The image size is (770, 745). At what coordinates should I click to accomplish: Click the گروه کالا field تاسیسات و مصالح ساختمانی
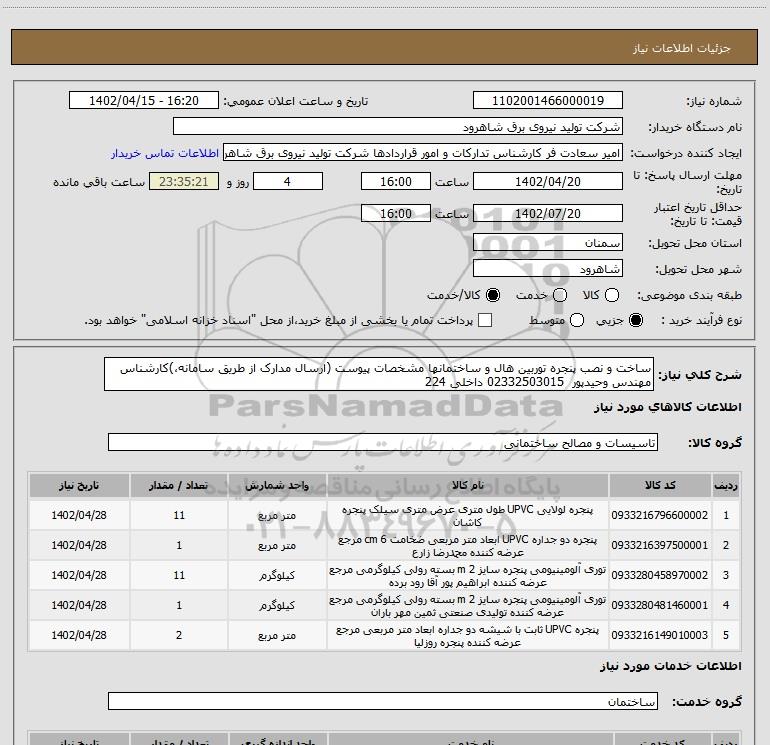383,442
